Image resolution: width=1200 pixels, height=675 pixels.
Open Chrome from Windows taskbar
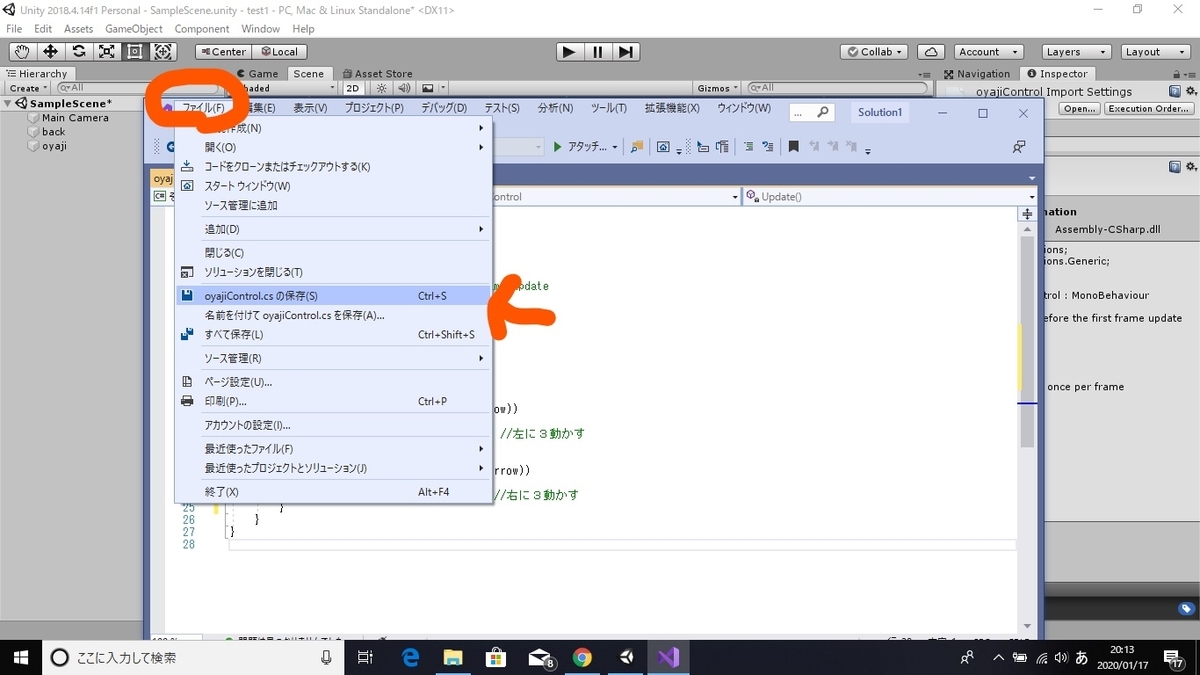click(583, 657)
